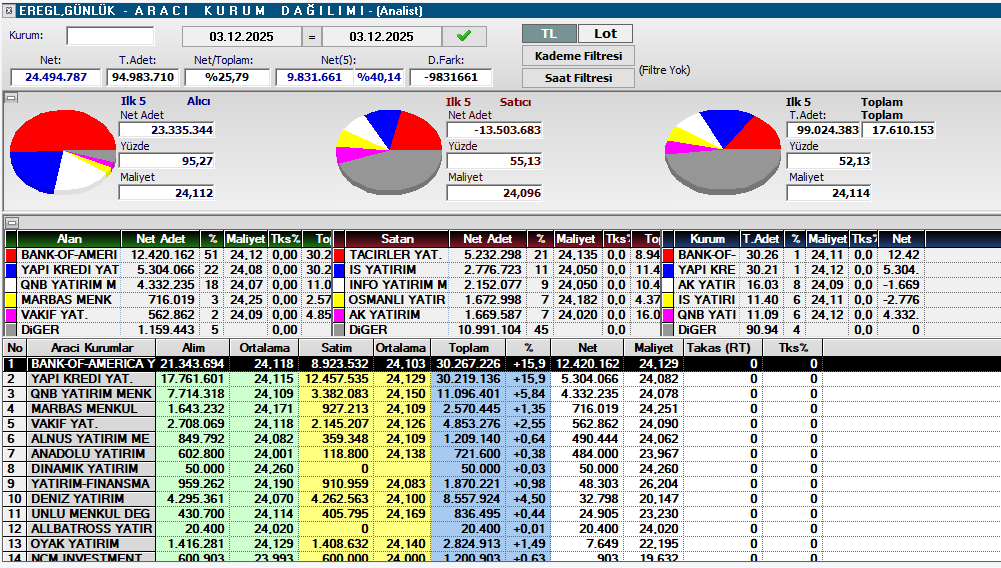Click the yellow swatch beside OSMANLI YATIR
Viewport: 1001px width, 568px height.
point(339,300)
